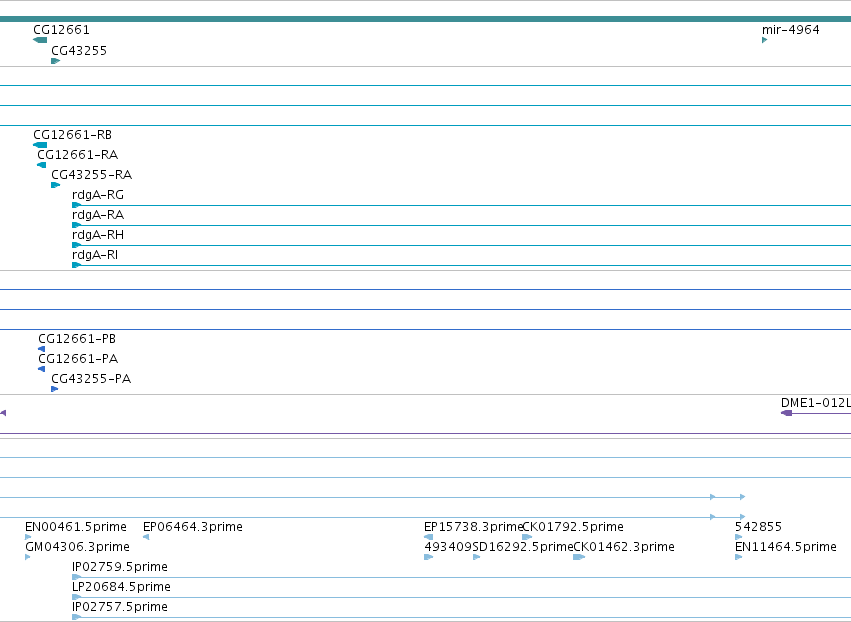Click the mir-4964 small arrow glyph

pyautogui.click(x=765, y=40)
